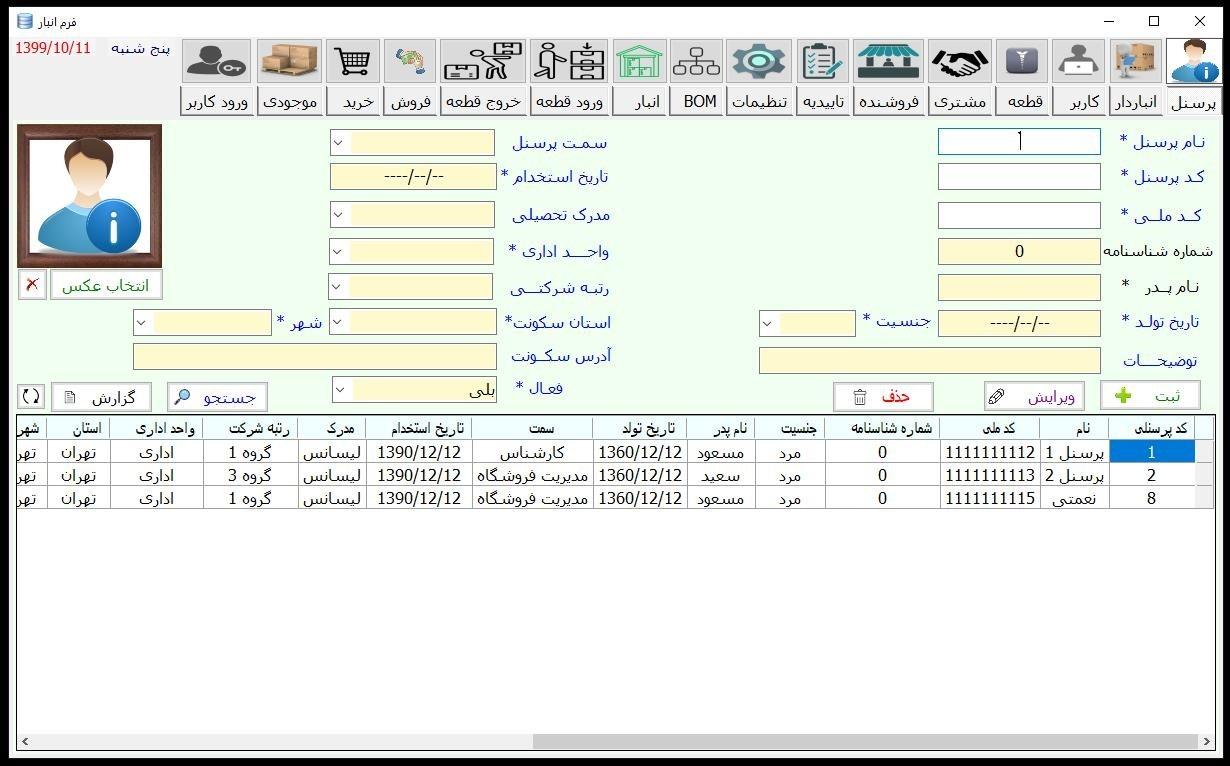Click the خروج قطعه part exit icon

pyautogui.click(x=483, y=62)
